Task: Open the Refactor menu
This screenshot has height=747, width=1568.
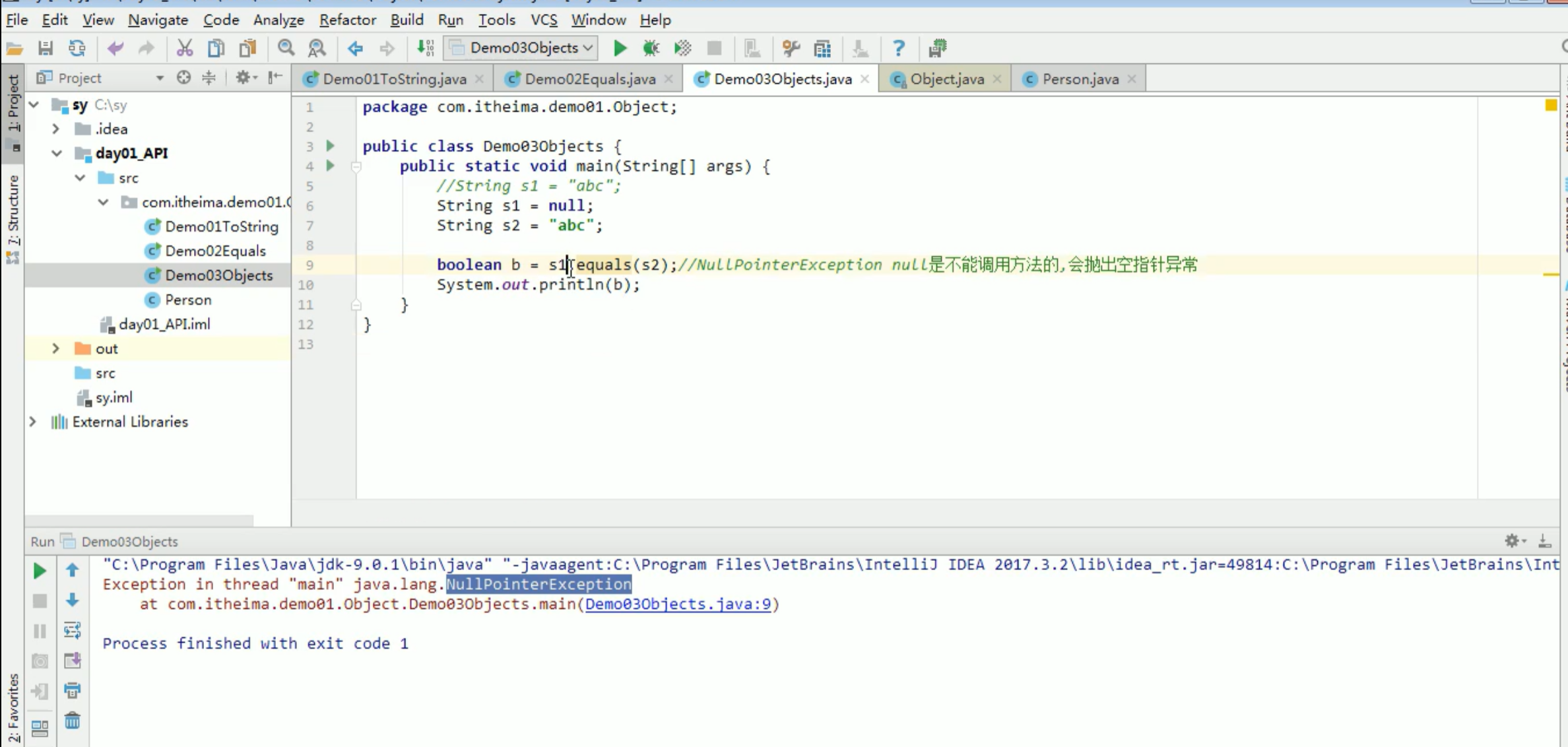Action: point(347,20)
